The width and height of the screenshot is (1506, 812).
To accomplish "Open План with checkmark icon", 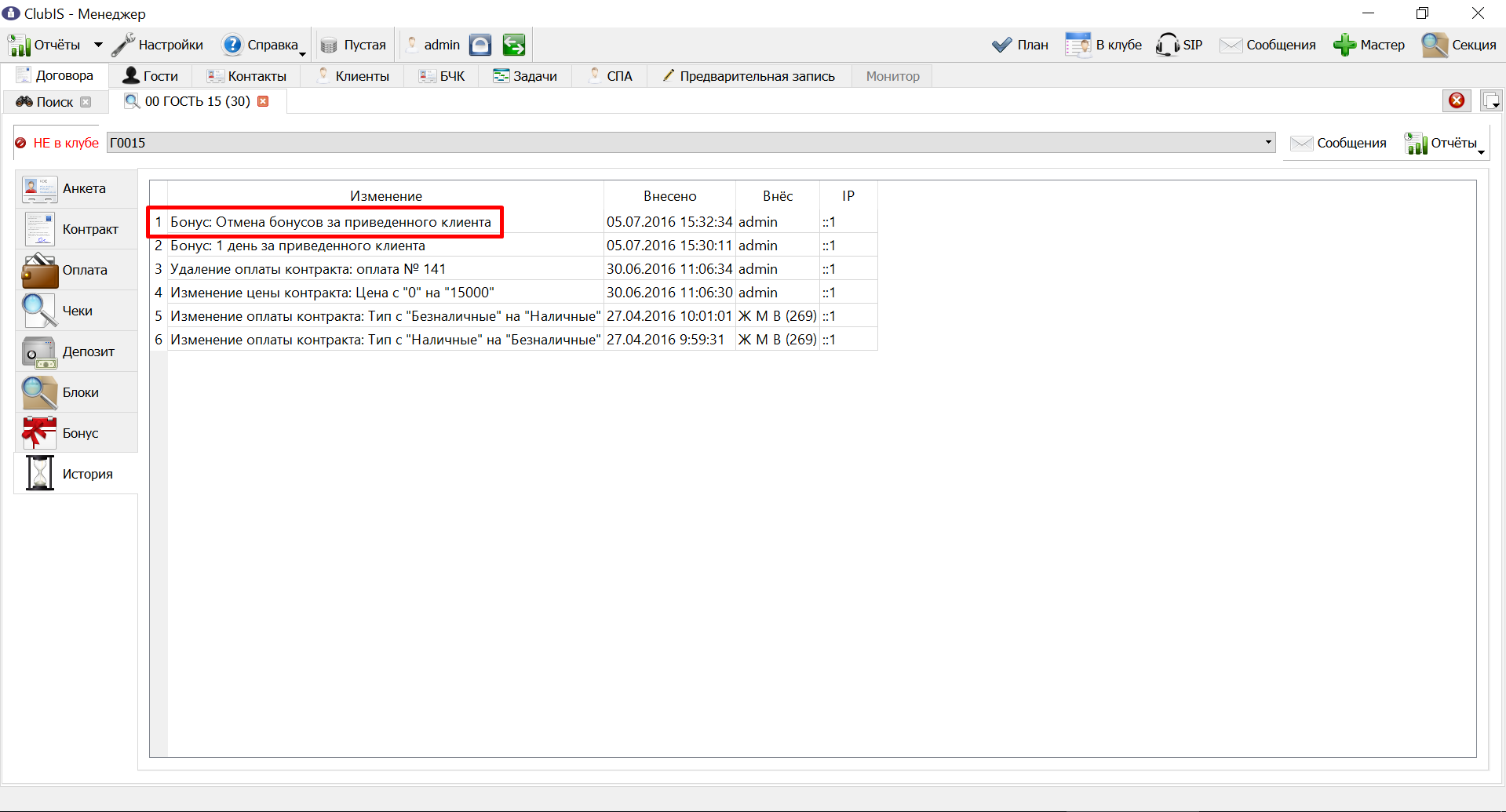I will point(1020,45).
